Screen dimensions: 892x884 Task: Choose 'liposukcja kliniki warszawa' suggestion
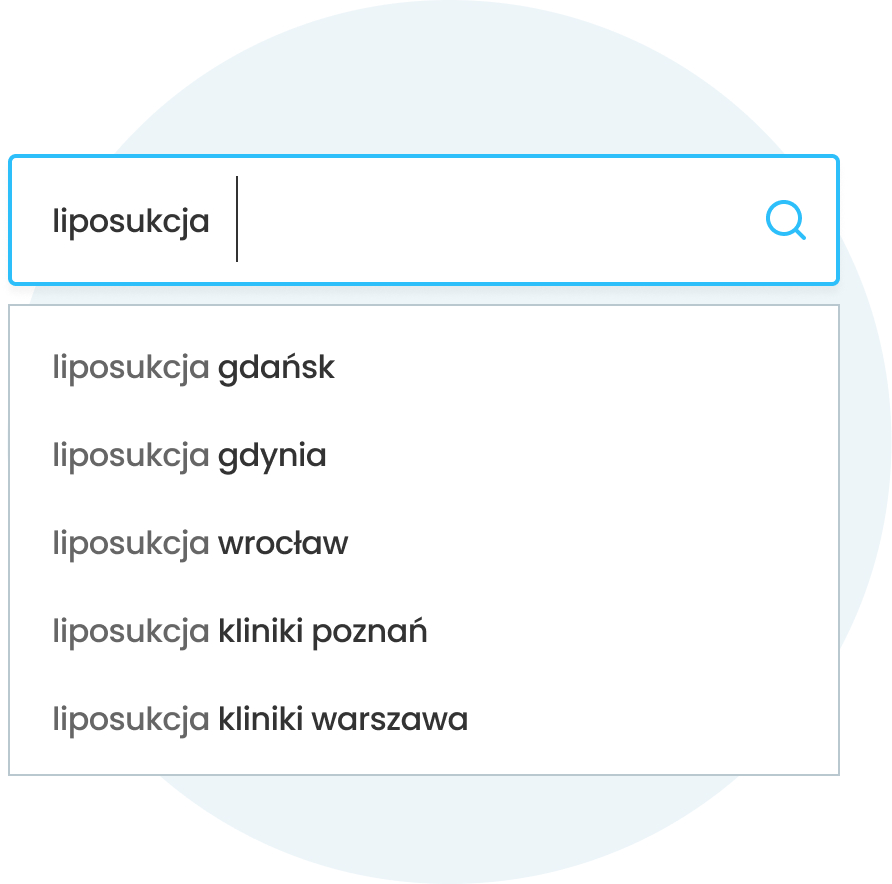tap(424, 720)
